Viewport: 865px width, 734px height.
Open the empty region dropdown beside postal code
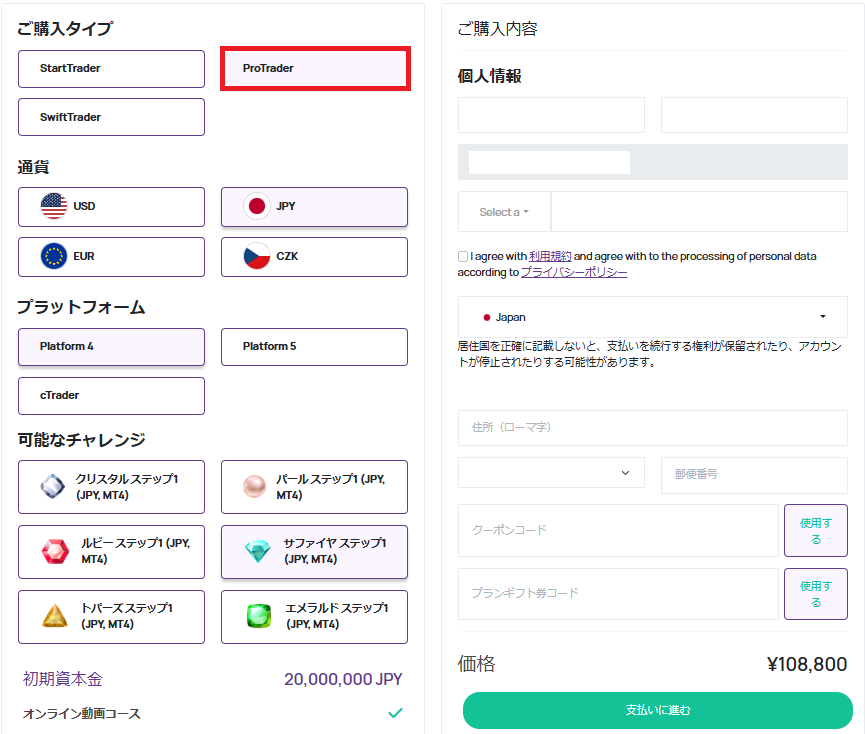tap(551, 473)
